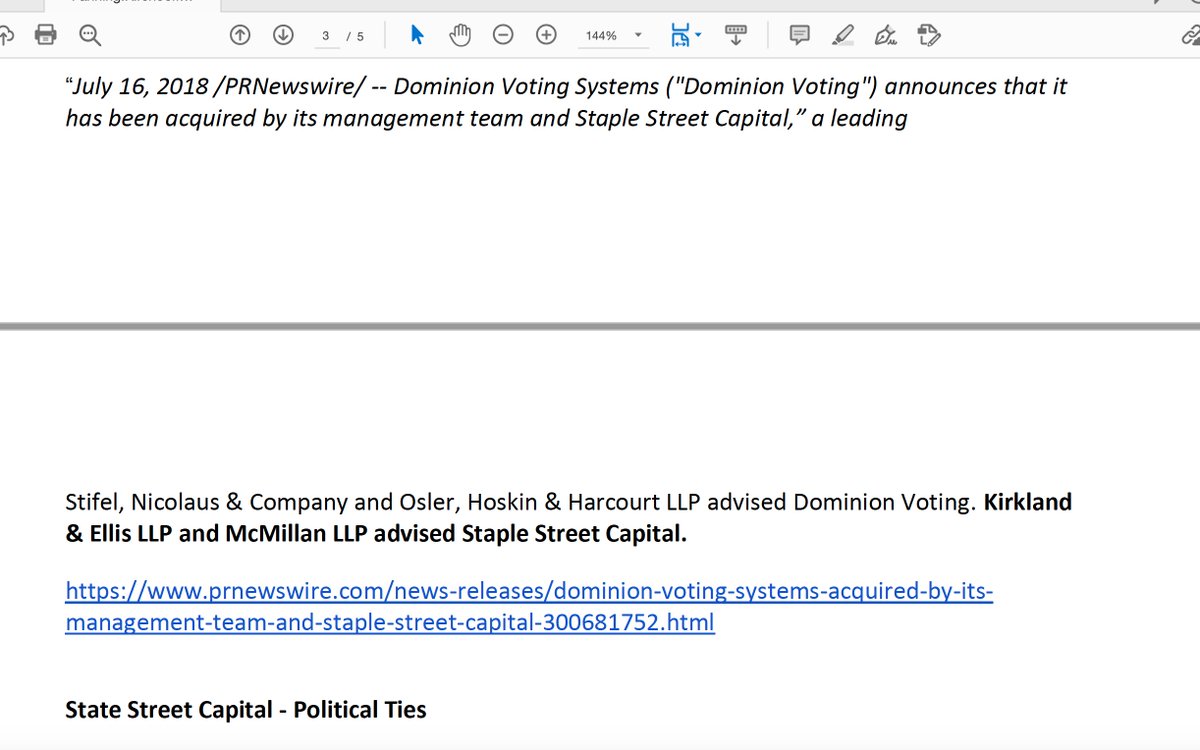This screenshot has width=1200, height=750.
Task: Go to previous page with up arrow
Action: [240, 36]
